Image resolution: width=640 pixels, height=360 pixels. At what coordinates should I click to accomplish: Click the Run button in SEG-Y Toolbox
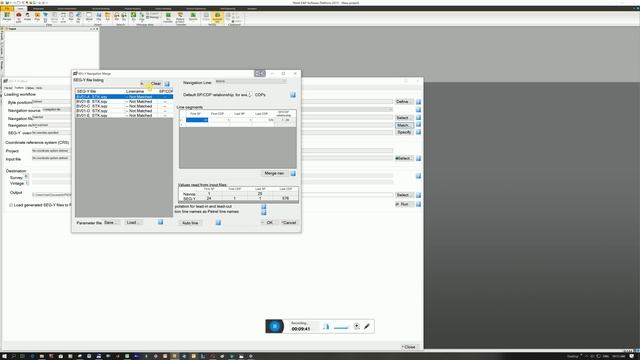403,204
